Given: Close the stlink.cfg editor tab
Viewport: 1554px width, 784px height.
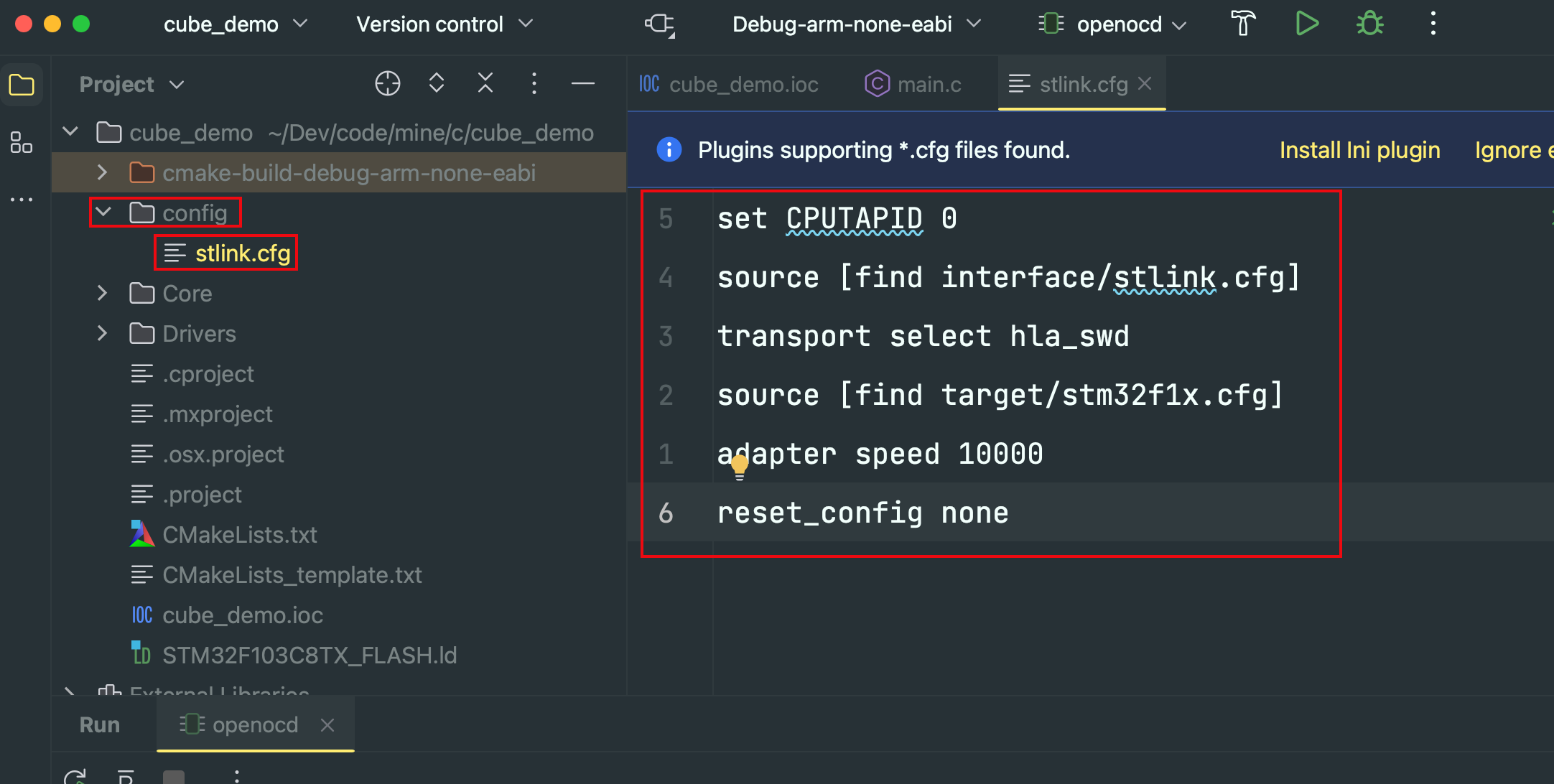Looking at the screenshot, I should (x=1145, y=84).
